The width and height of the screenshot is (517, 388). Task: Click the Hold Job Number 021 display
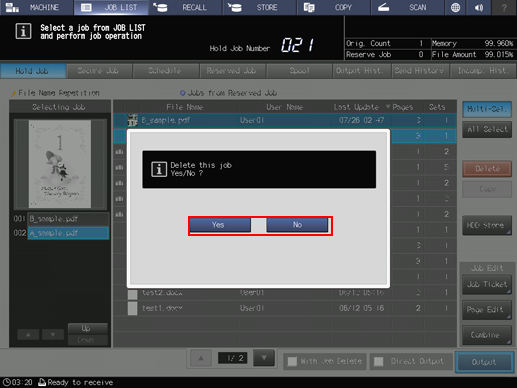[297, 45]
